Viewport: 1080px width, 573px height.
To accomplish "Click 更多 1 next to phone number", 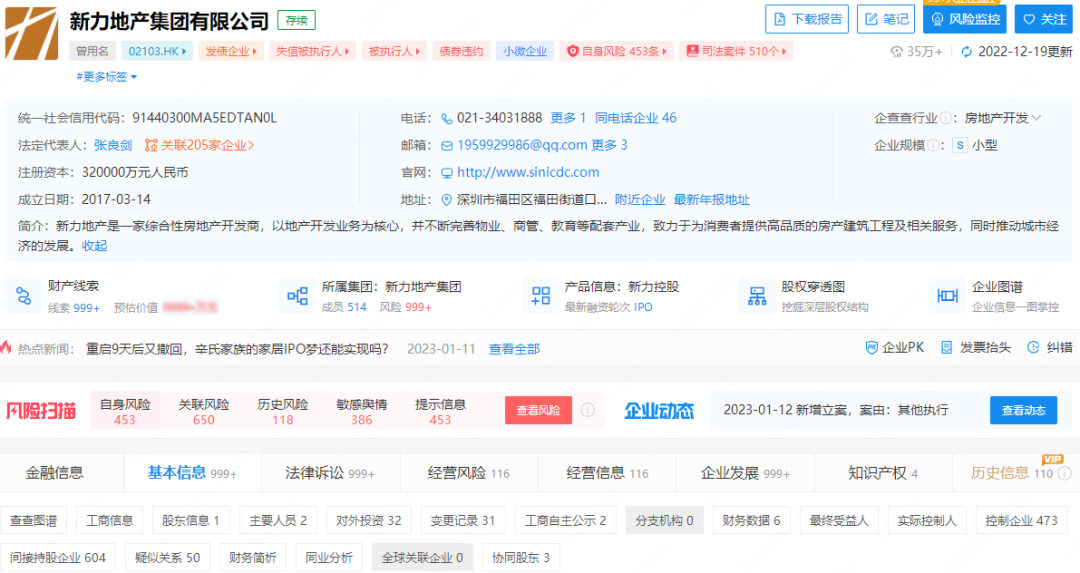I will (568, 118).
